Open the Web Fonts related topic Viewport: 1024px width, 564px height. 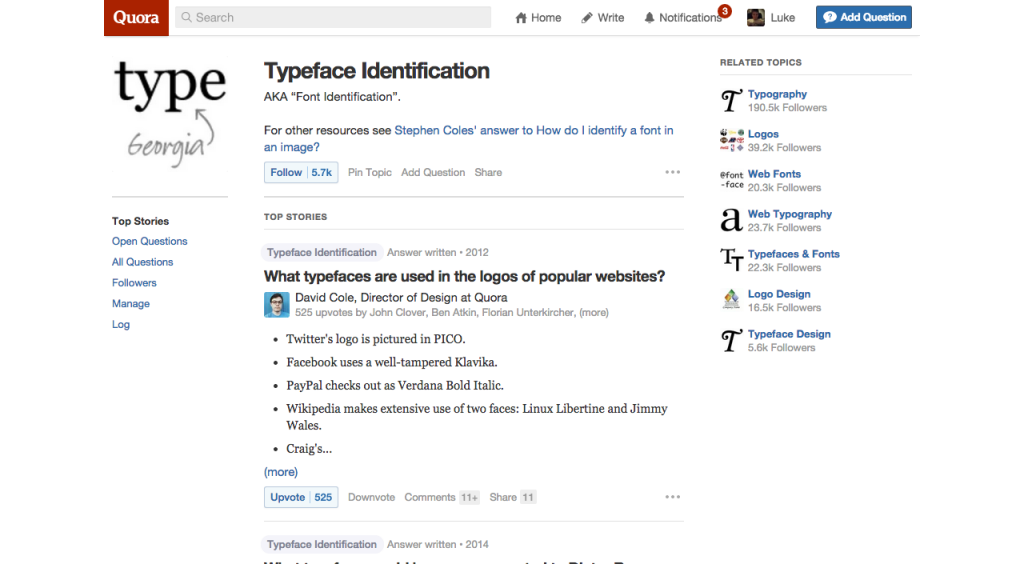(x=774, y=174)
